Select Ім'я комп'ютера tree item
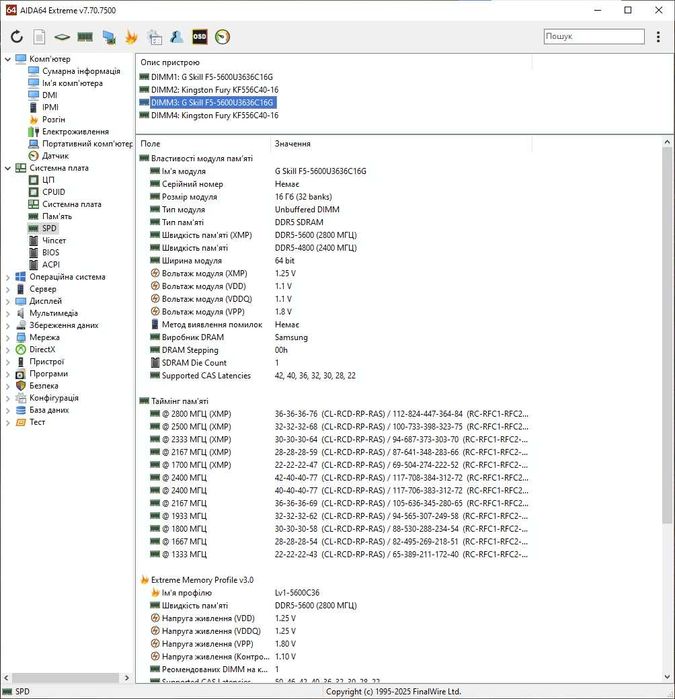The width and height of the screenshot is (675, 699). [x=72, y=83]
